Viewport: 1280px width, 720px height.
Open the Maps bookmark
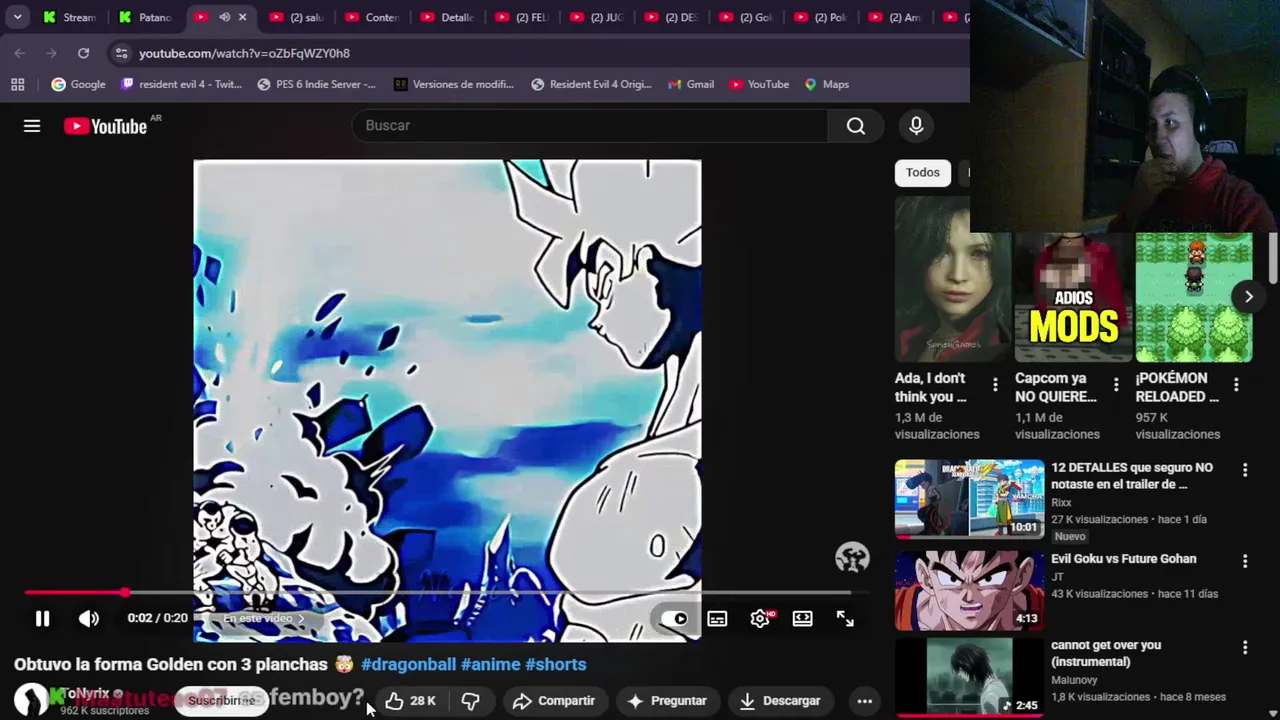[826, 85]
